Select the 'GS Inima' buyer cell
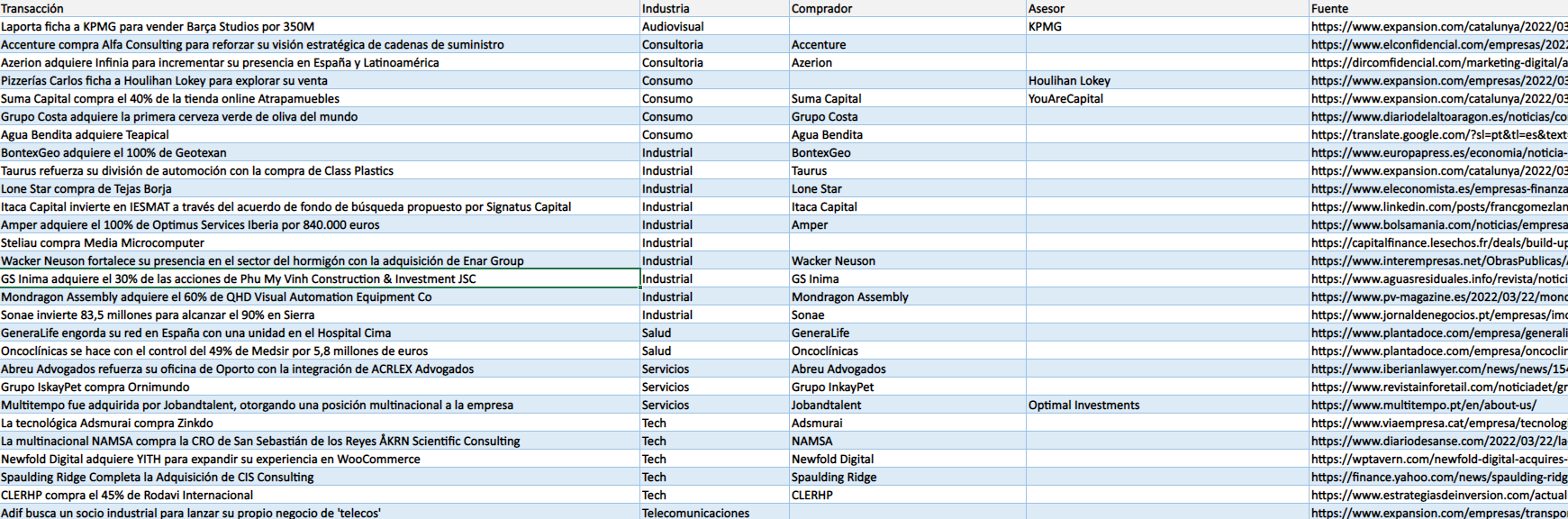This screenshot has height=519, width=1568. coord(907,278)
